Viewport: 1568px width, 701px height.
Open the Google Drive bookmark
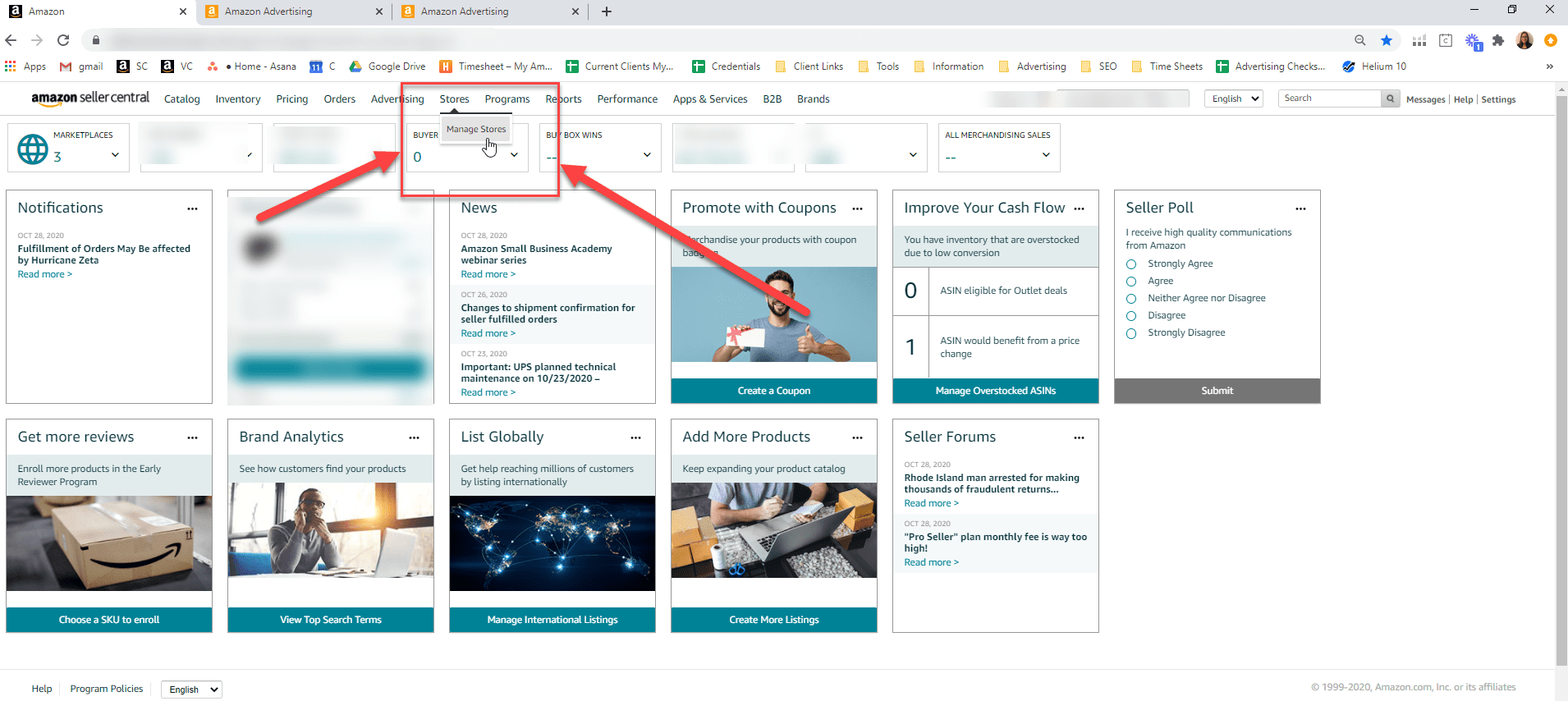387,66
